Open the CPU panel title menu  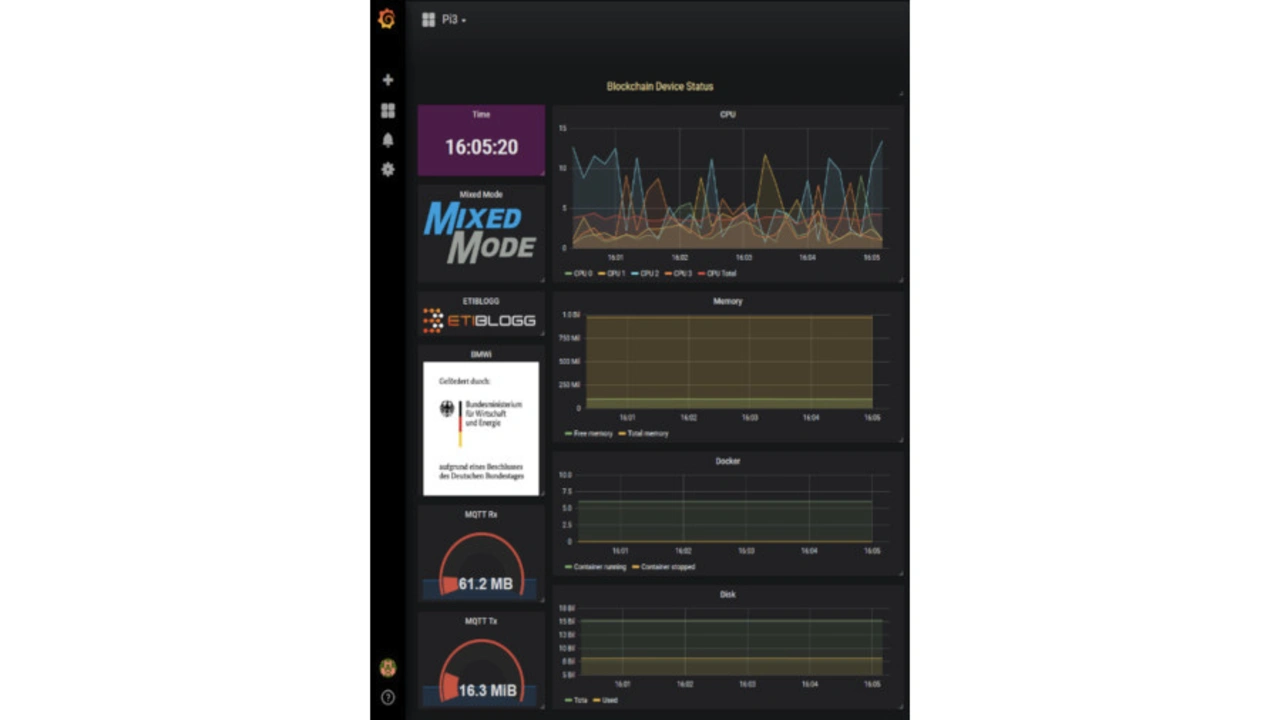tap(727, 115)
